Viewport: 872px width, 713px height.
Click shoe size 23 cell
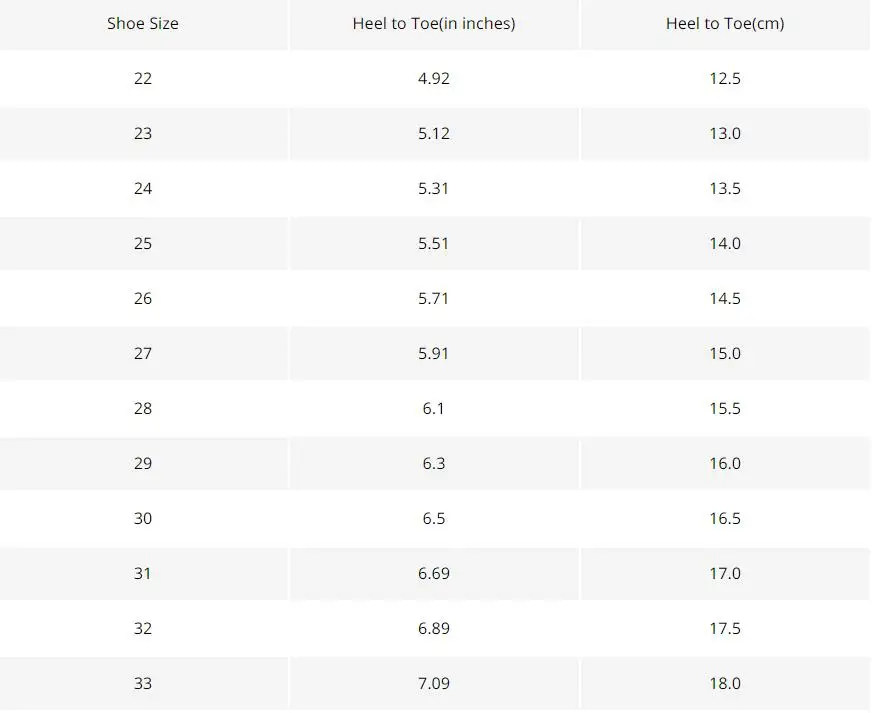coord(143,133)
